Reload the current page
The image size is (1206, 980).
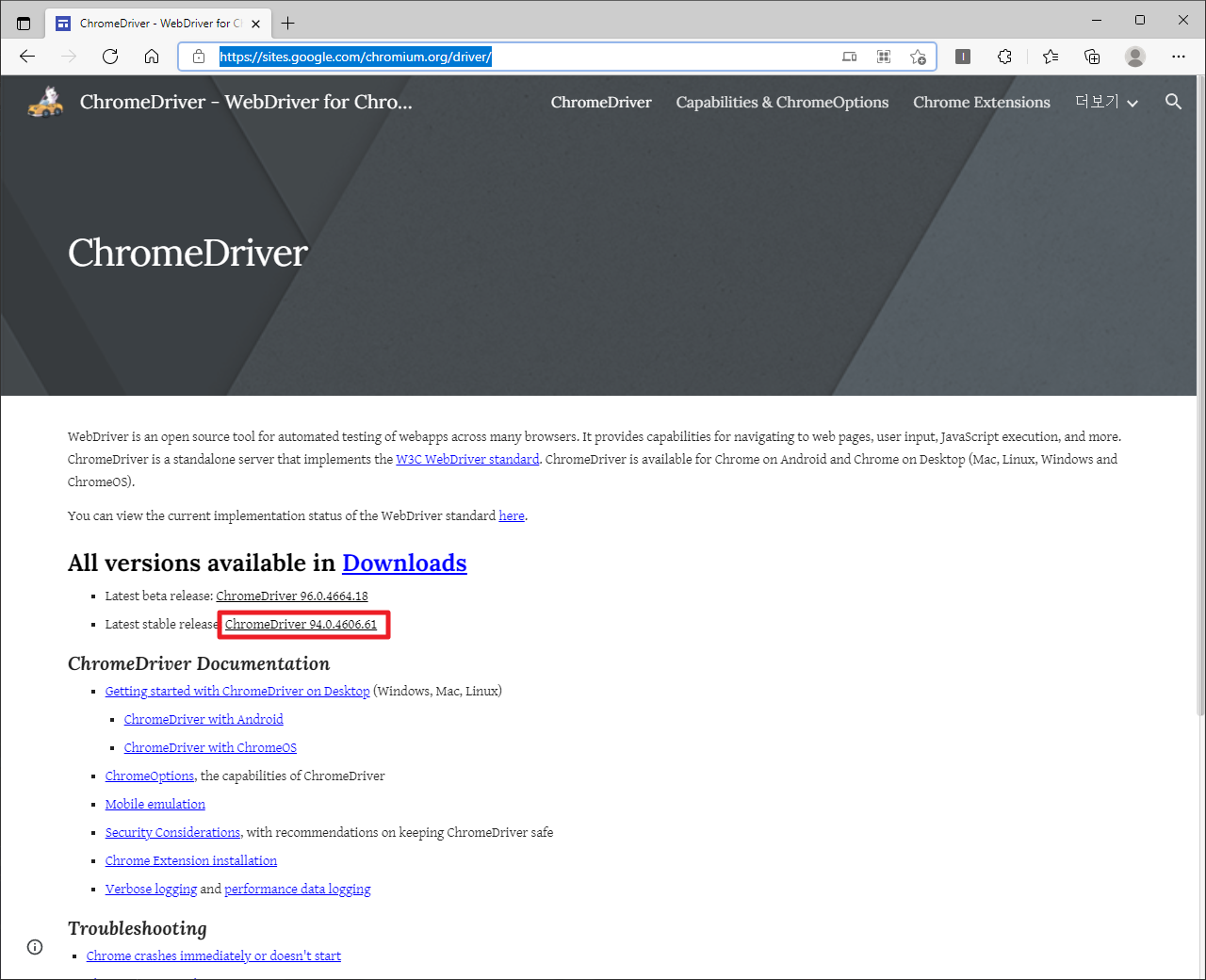click(x=110, y=57)
